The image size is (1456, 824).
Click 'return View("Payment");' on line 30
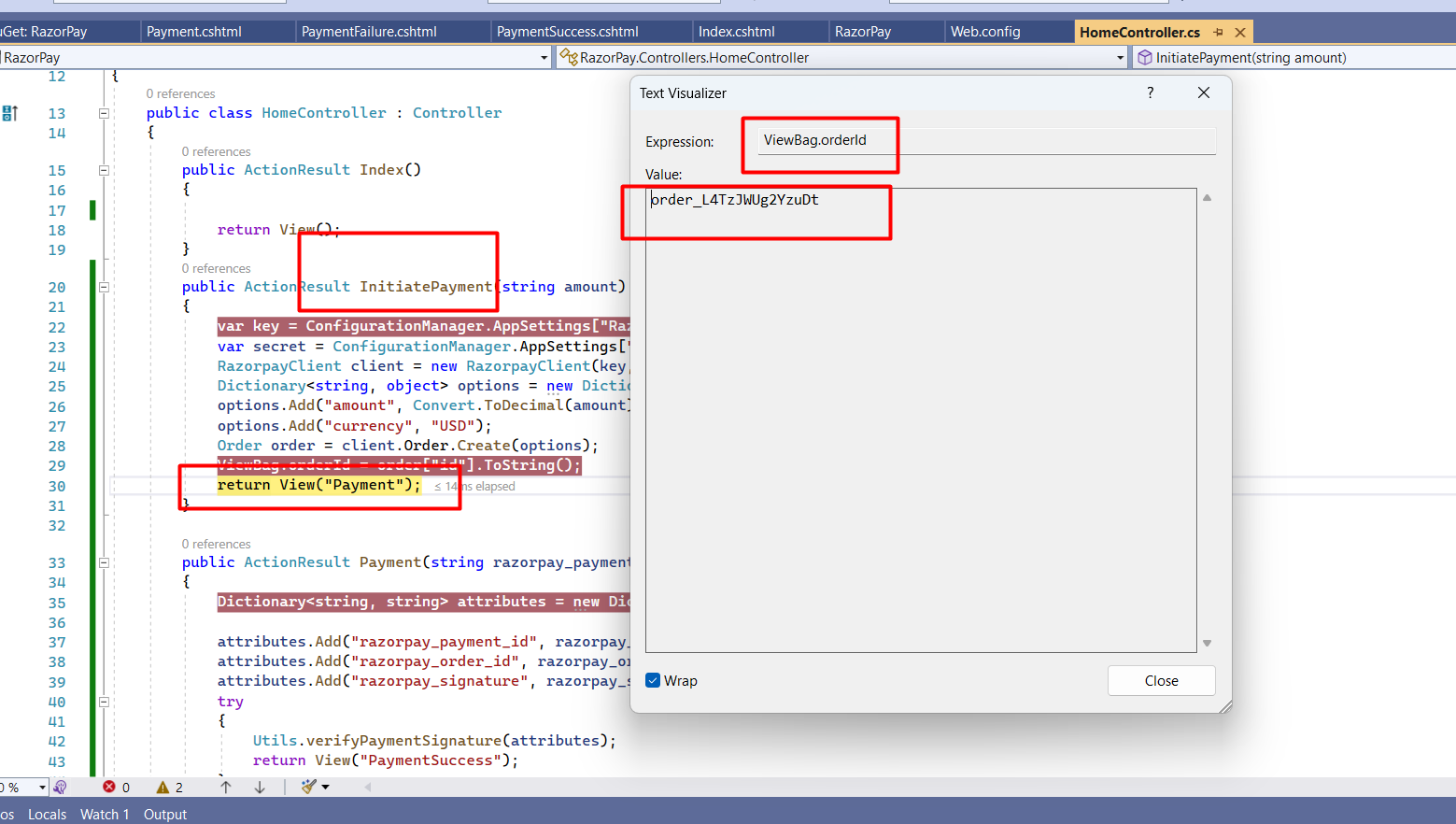coord(319,485)
